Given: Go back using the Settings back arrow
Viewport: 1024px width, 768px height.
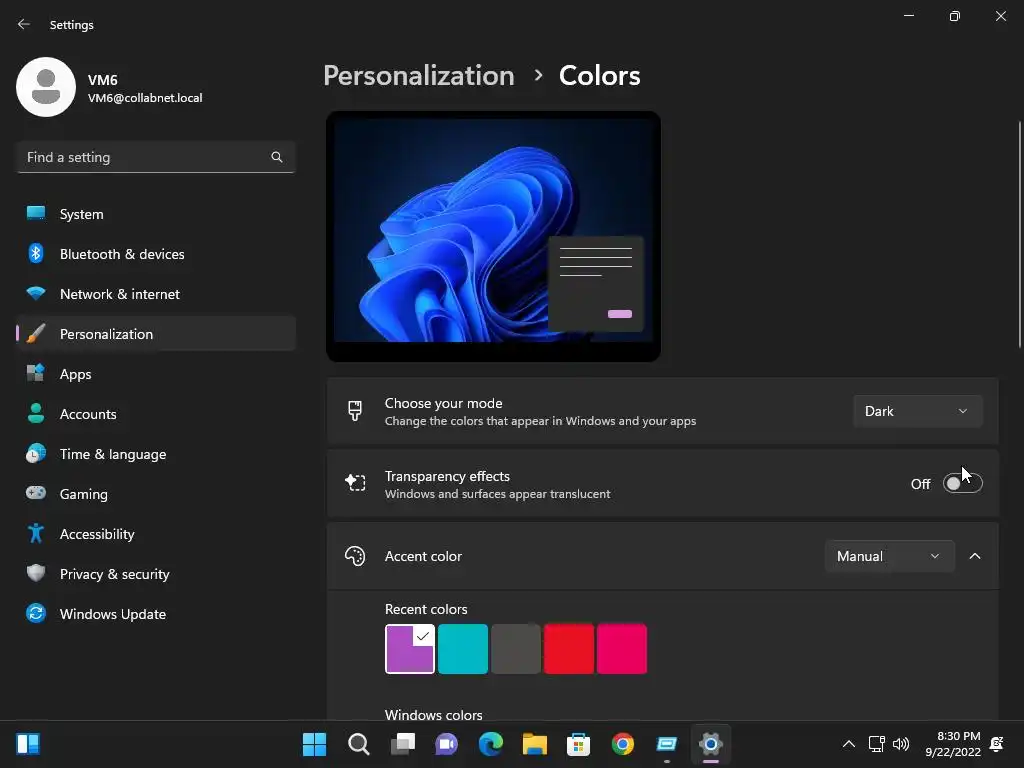Looking at the screenshot, I should coord(24,24).
